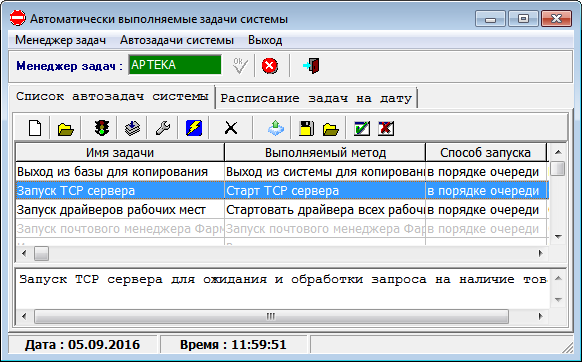Click the table's horizontal scroll left arrow

click(x=24, y=254)
